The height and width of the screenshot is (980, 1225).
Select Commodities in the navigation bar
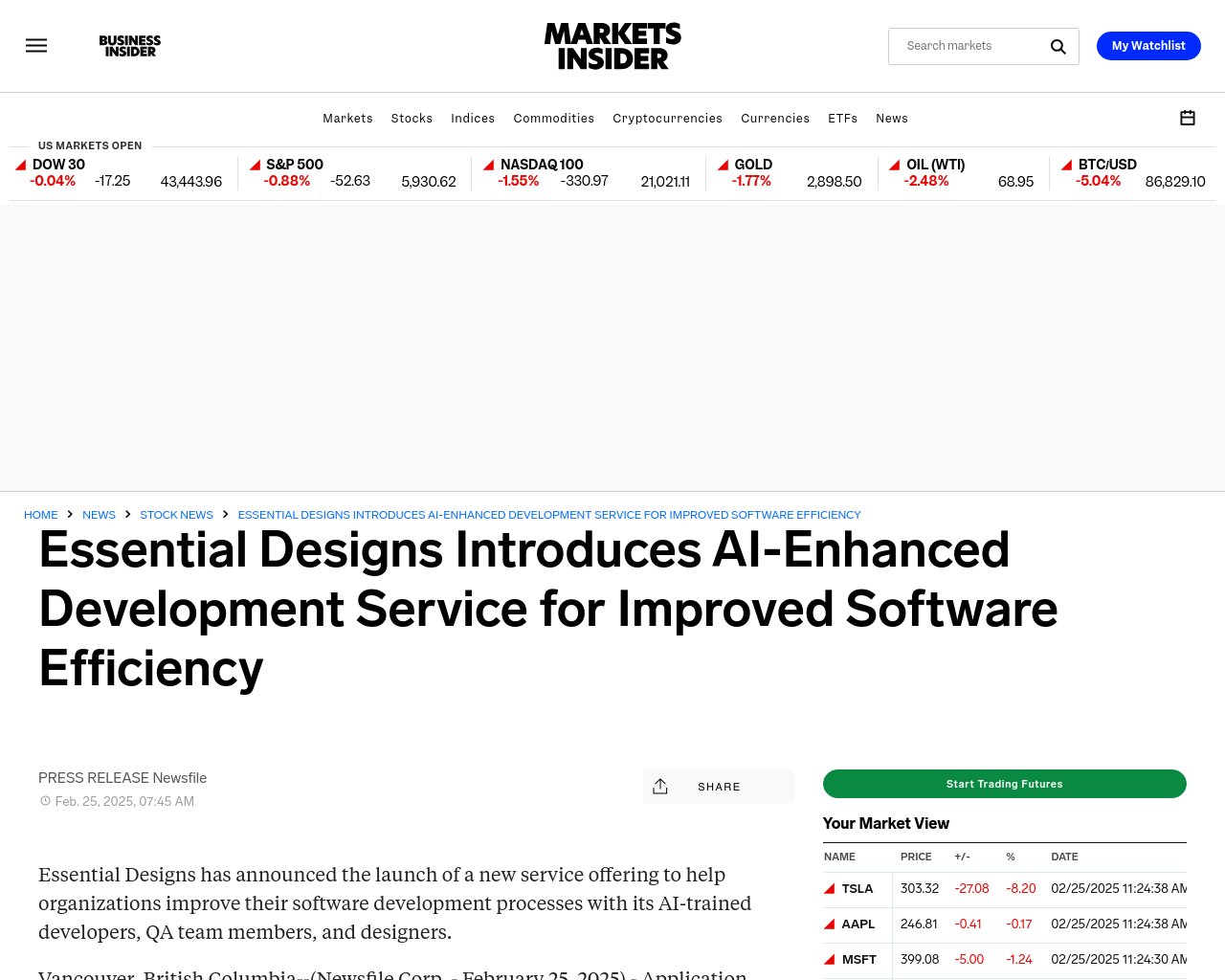click(554, 119)
